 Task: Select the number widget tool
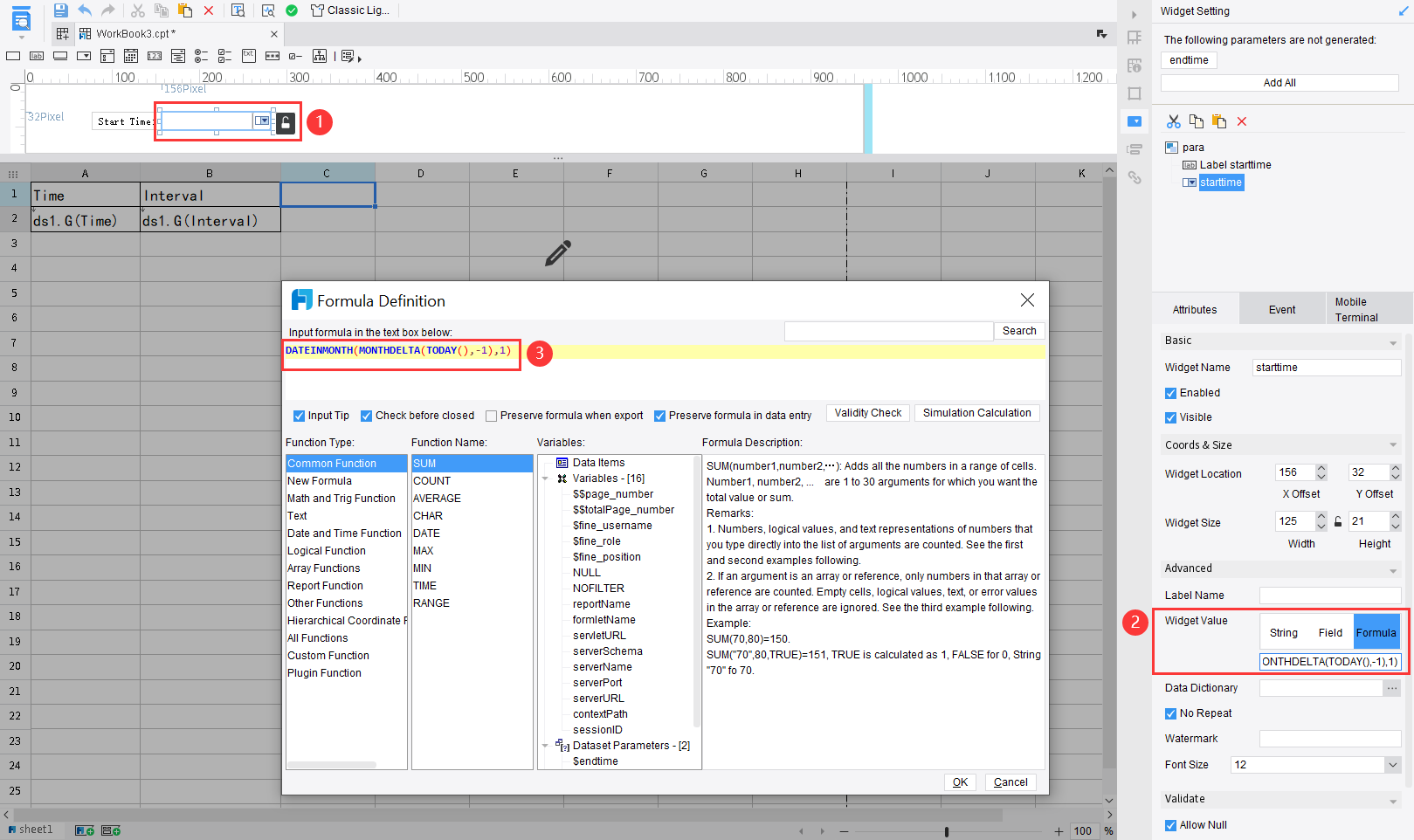pos(155,55)
